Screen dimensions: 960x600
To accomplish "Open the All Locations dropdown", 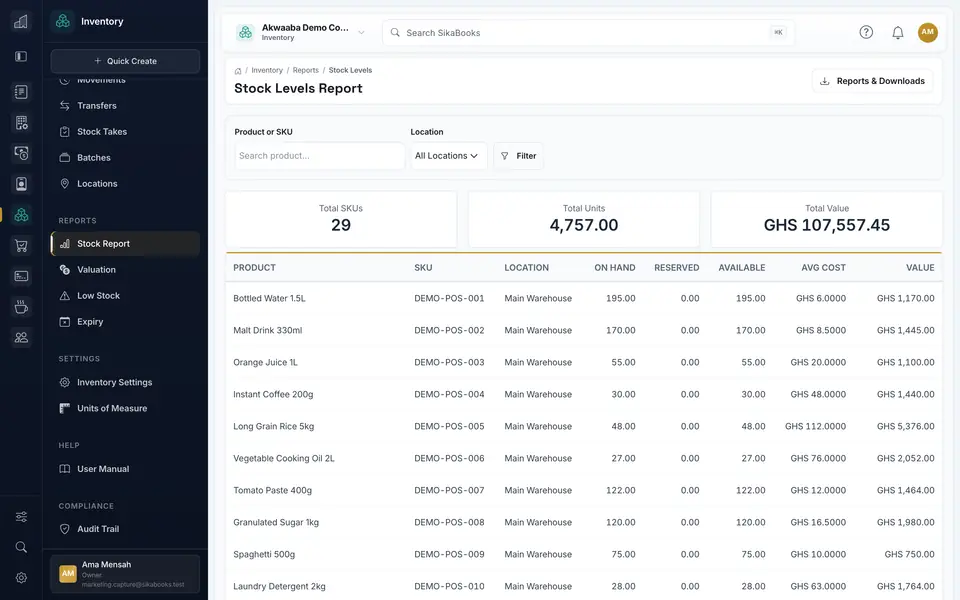I will click(447, 156).
